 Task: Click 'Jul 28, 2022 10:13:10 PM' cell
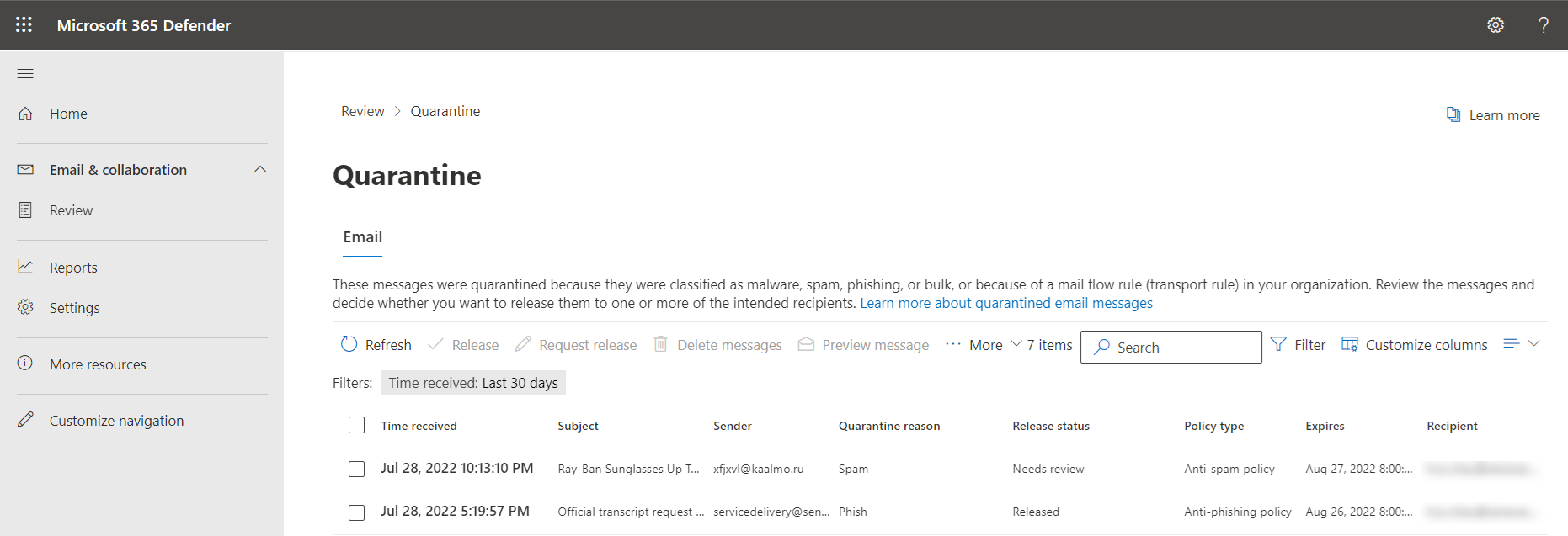(456, 468)
